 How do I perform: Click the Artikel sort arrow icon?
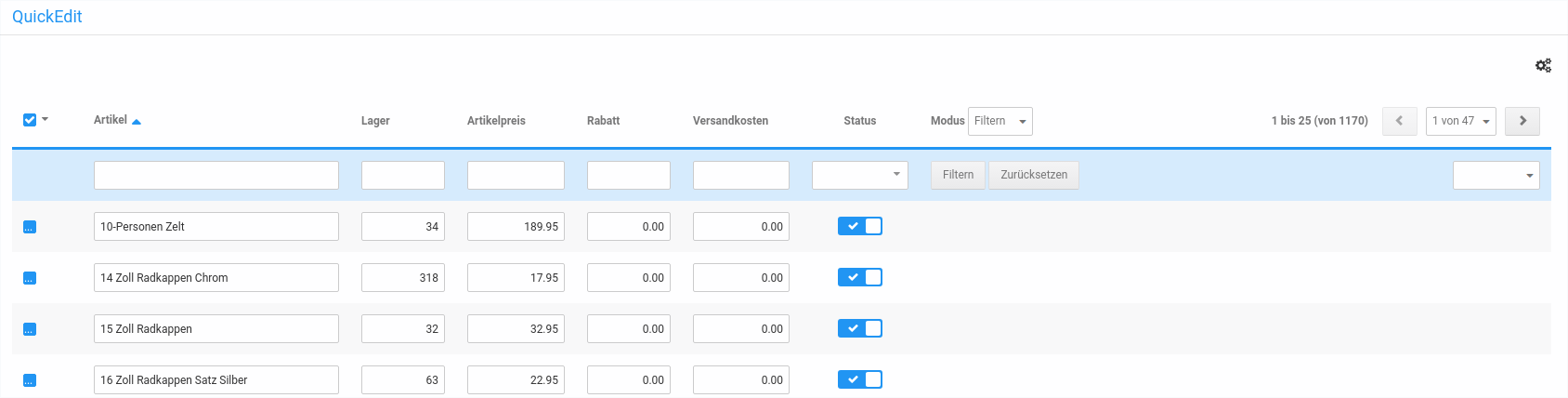point(137,121)
